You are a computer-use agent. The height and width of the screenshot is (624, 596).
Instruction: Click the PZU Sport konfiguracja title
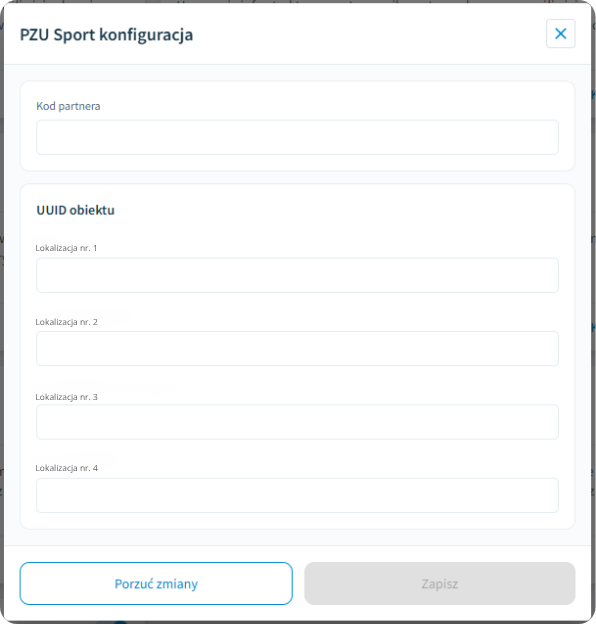(106, 35)
